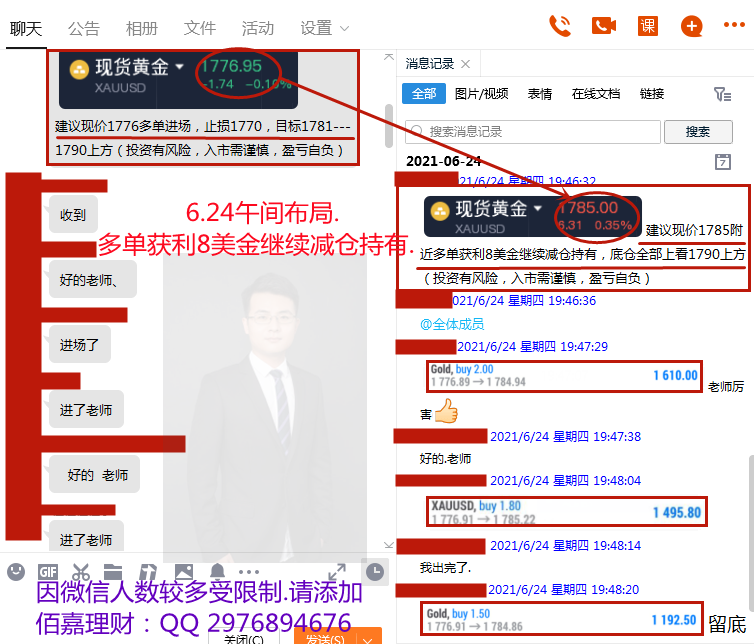Open the three-dot more options menu
Screen dimensions: 754x644
click(x=734, y=25)
